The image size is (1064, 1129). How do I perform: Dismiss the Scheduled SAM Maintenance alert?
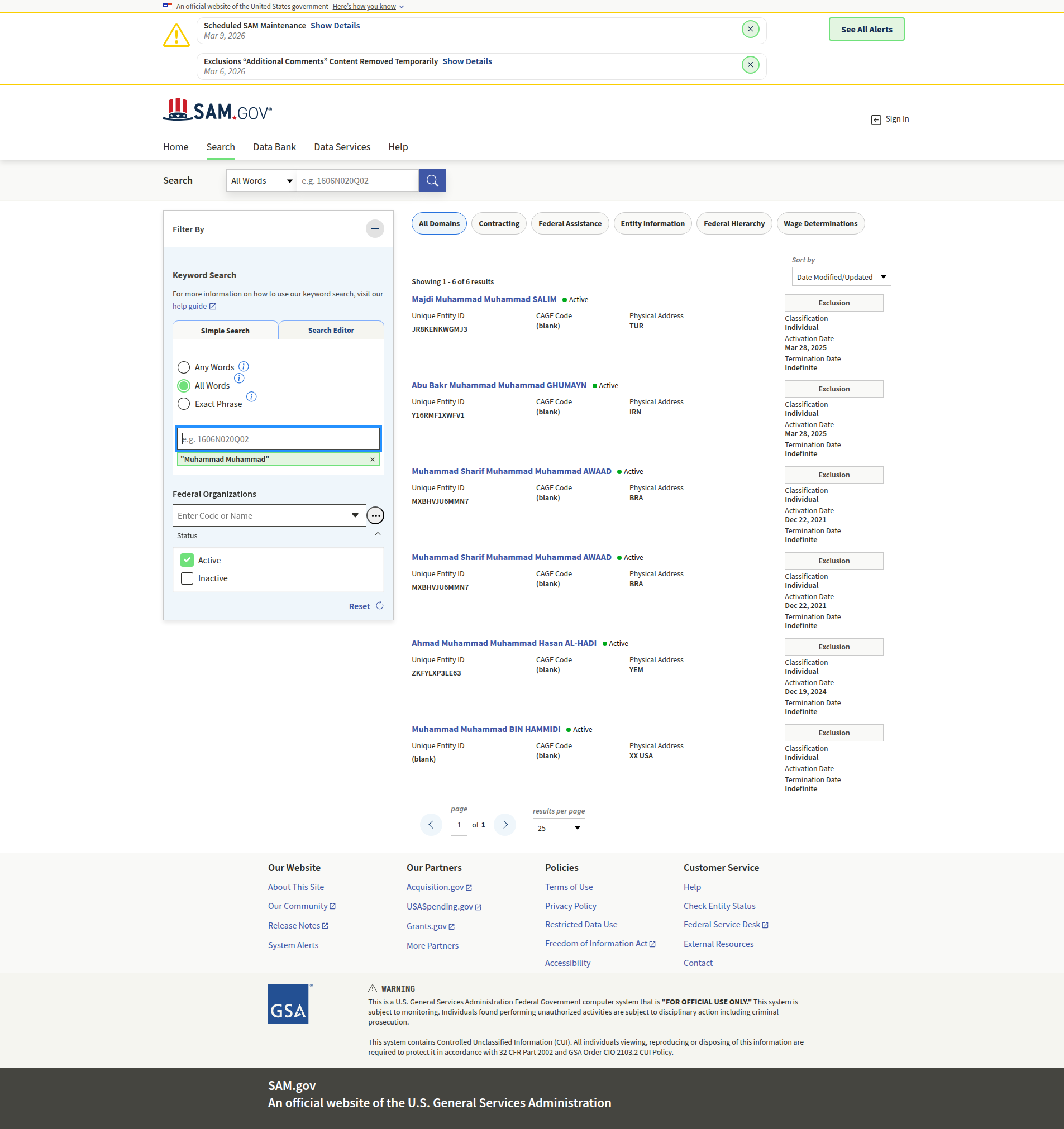(750, 29)
